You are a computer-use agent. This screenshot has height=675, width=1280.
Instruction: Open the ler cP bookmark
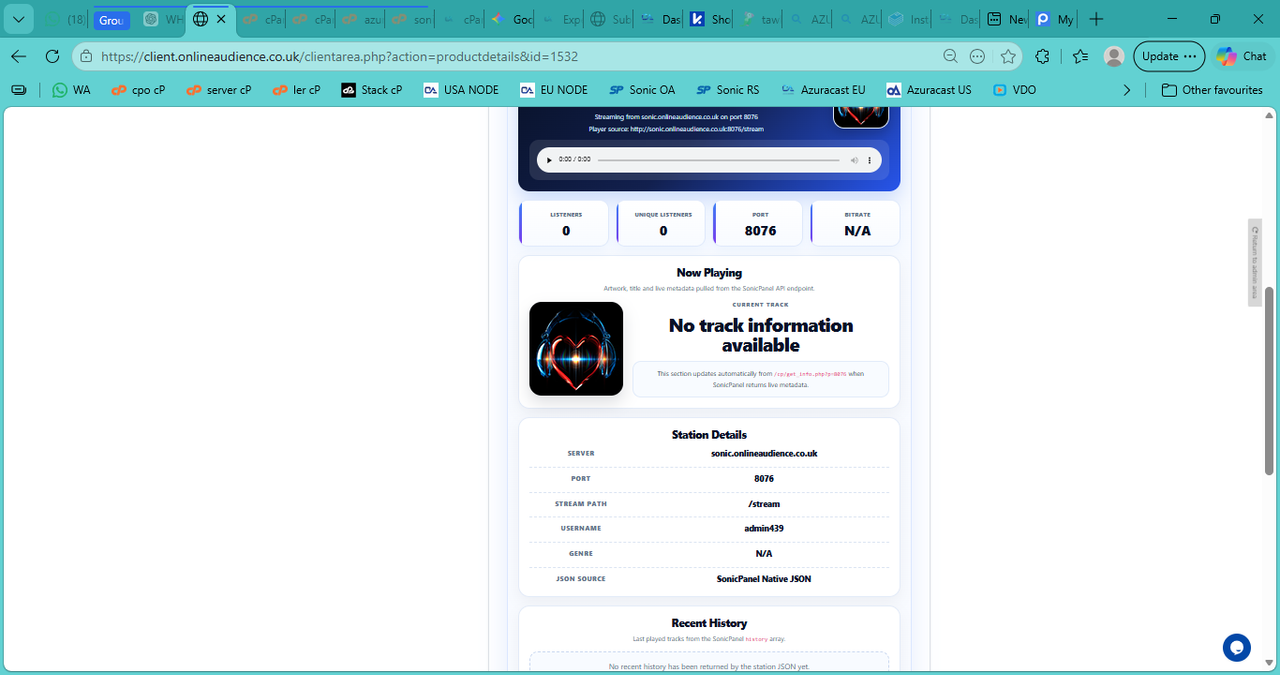[x=296, y=90]
